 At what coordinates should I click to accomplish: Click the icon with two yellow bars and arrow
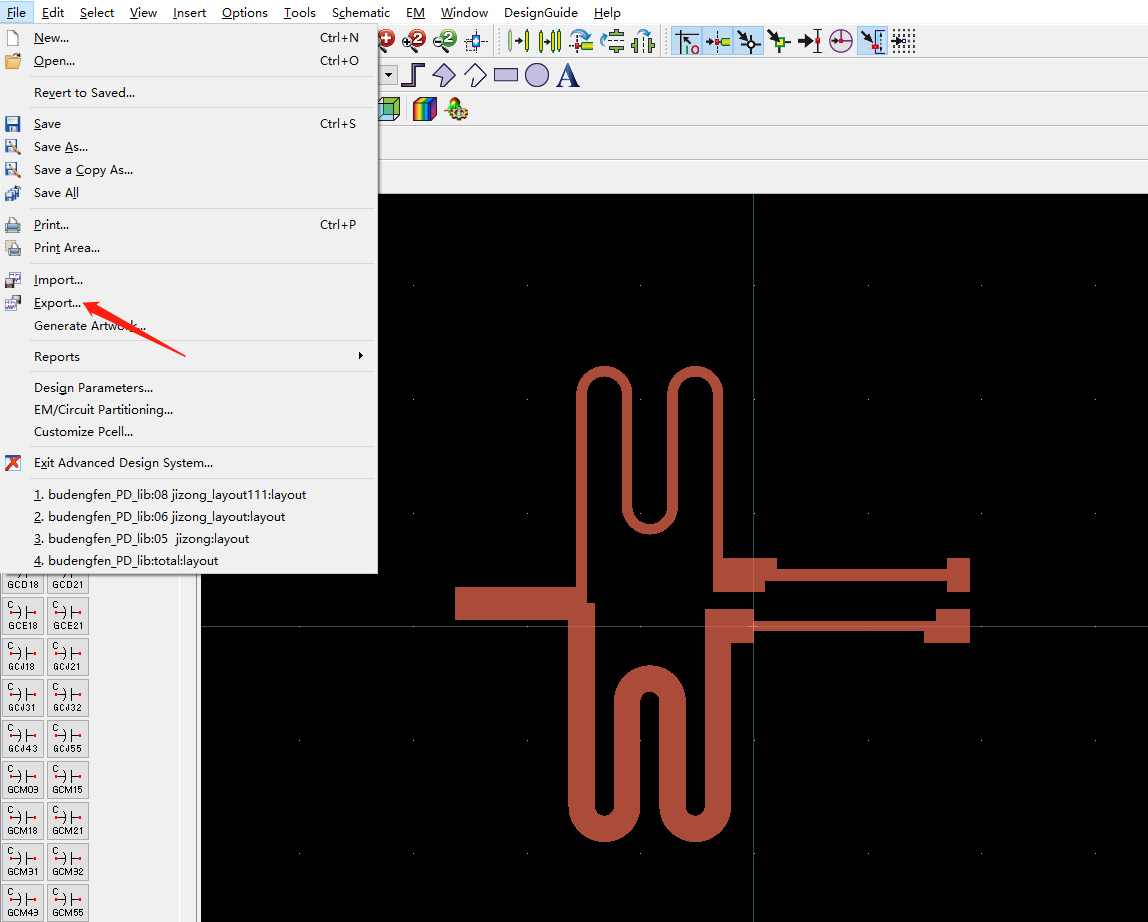click(518, 41)
